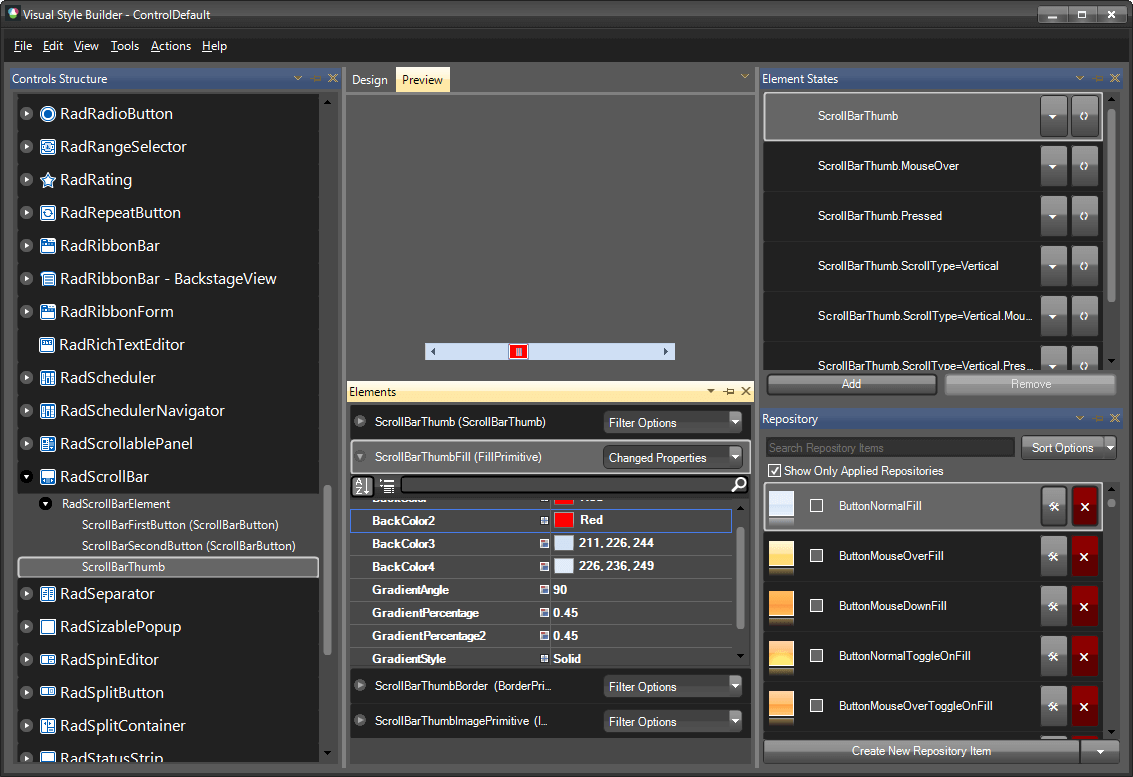The width and height of the screenshot is (1133, 777).
Task: Edit ButtonNormalFill with the wrench icon
Action: pos(1053,506)
